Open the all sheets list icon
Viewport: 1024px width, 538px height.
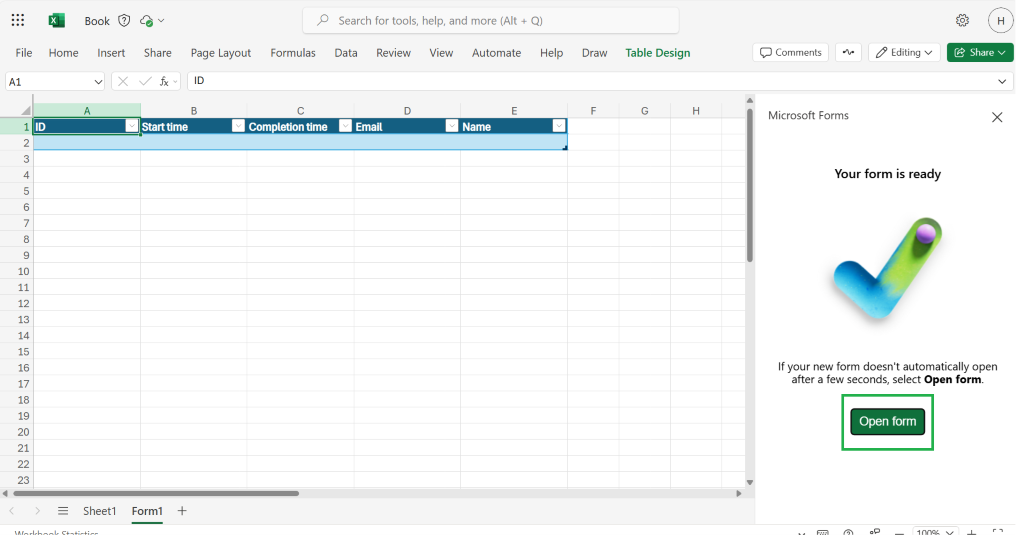(63, 511)
